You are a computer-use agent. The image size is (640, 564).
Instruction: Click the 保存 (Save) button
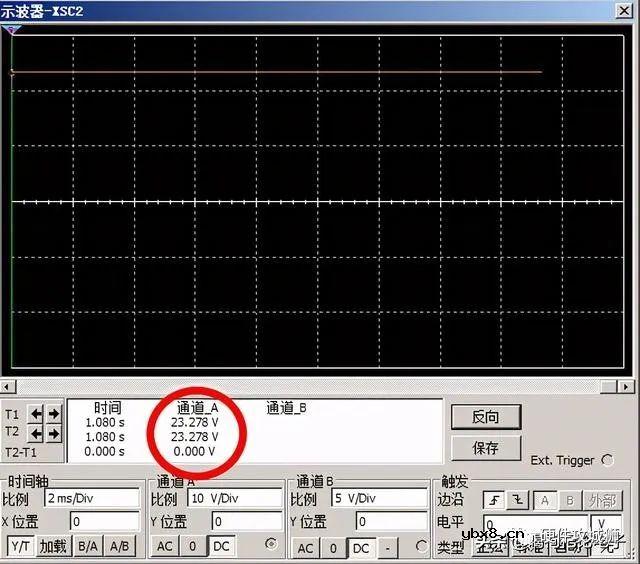pos(485,447)
